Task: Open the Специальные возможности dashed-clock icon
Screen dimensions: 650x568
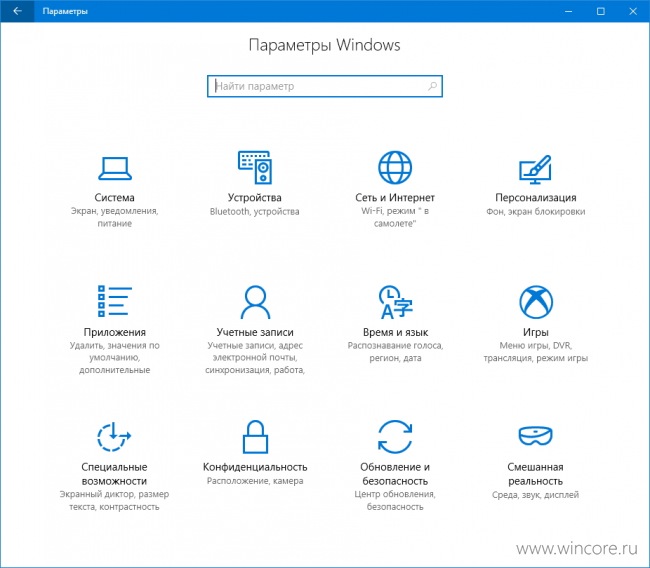Action: click(114, 437)
